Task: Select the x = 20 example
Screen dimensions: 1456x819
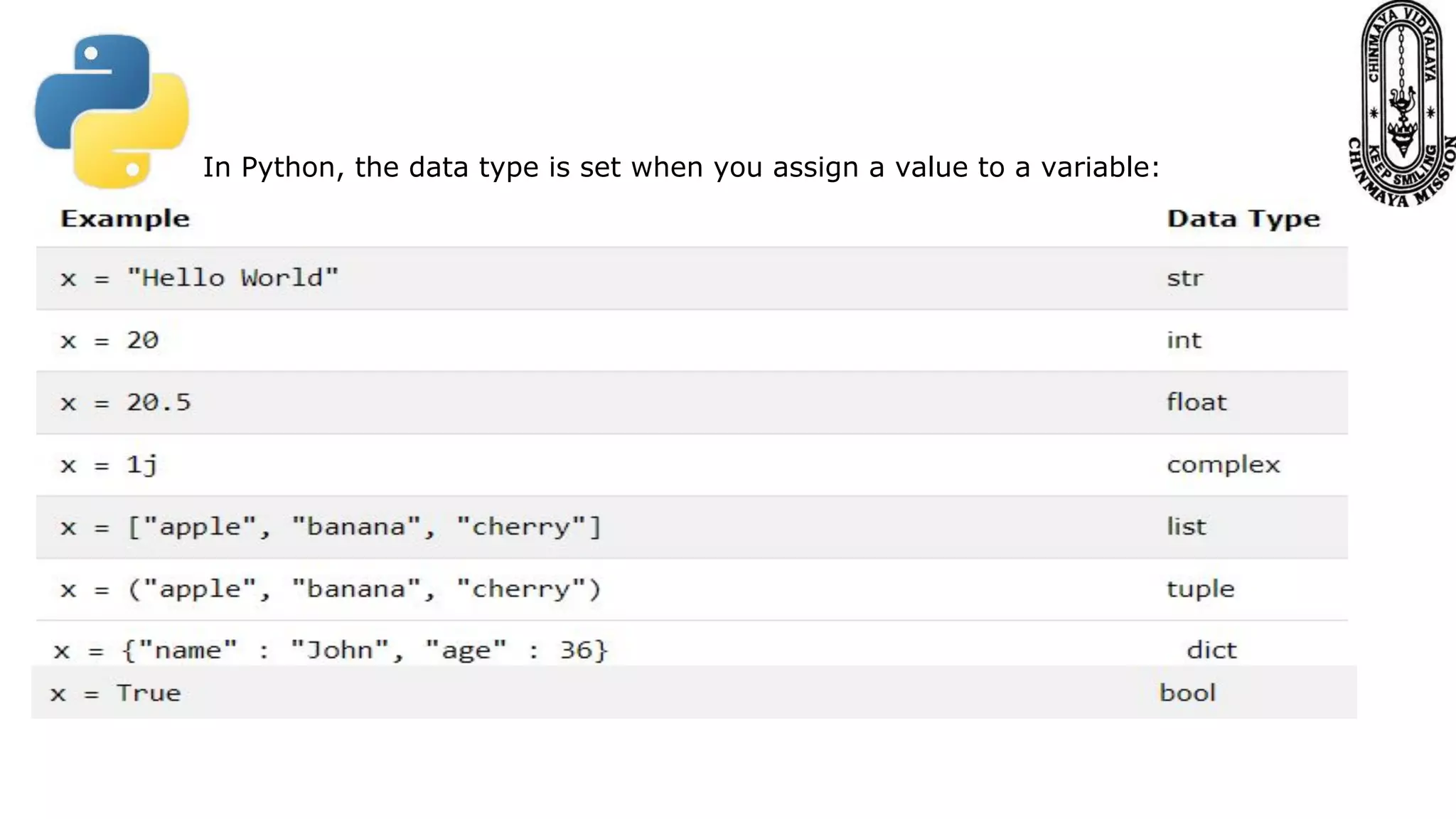Action: coord(109,341)
